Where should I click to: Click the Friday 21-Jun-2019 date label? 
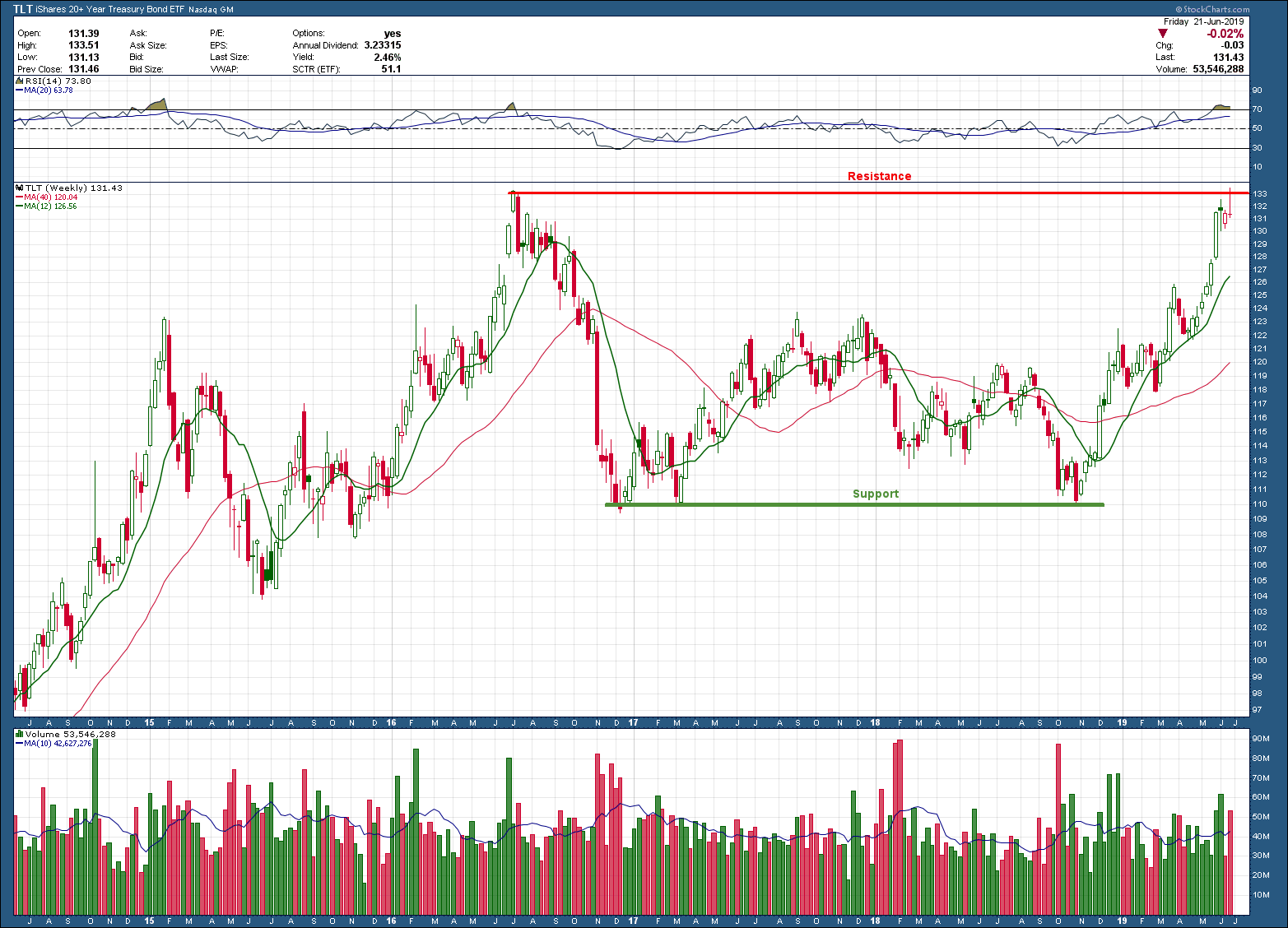[x=1205, y=22]
